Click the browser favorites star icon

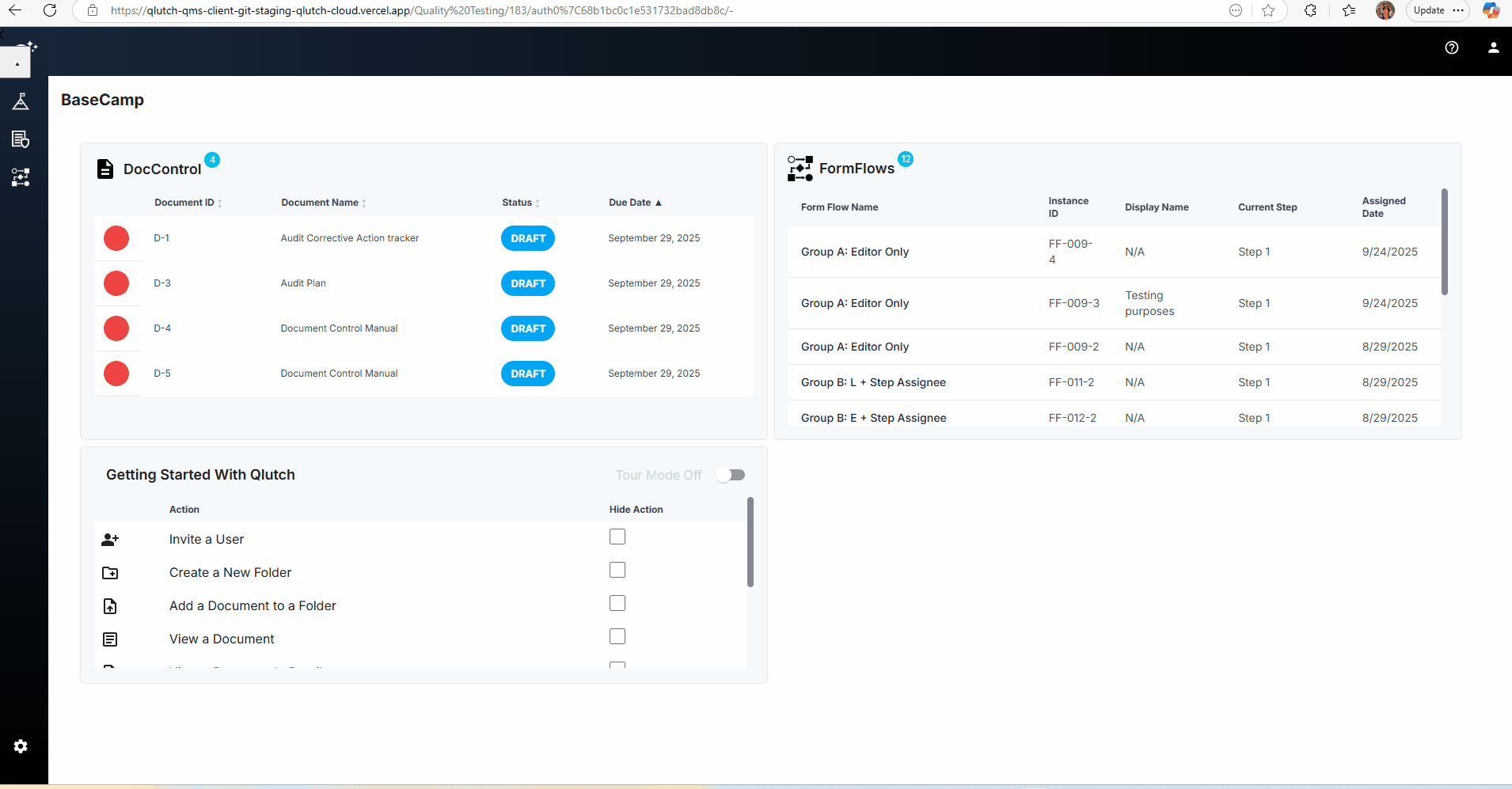point(1268,10)
